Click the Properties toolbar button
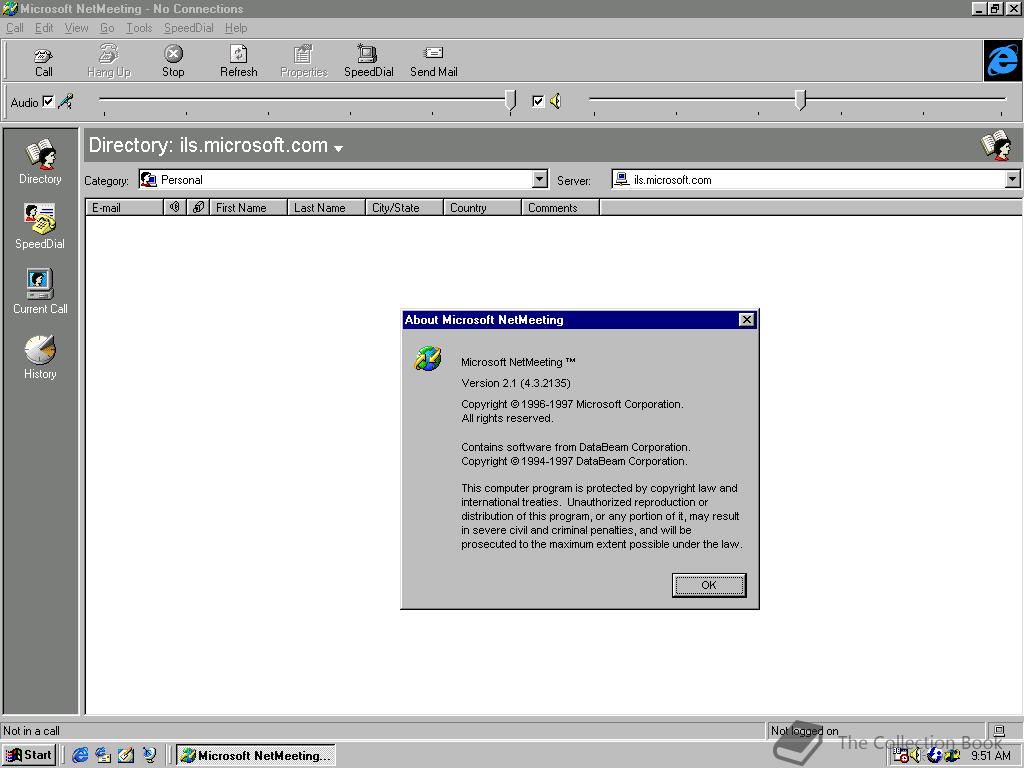1024x768 pixels. pyautogui.click(x=304, y=61)
